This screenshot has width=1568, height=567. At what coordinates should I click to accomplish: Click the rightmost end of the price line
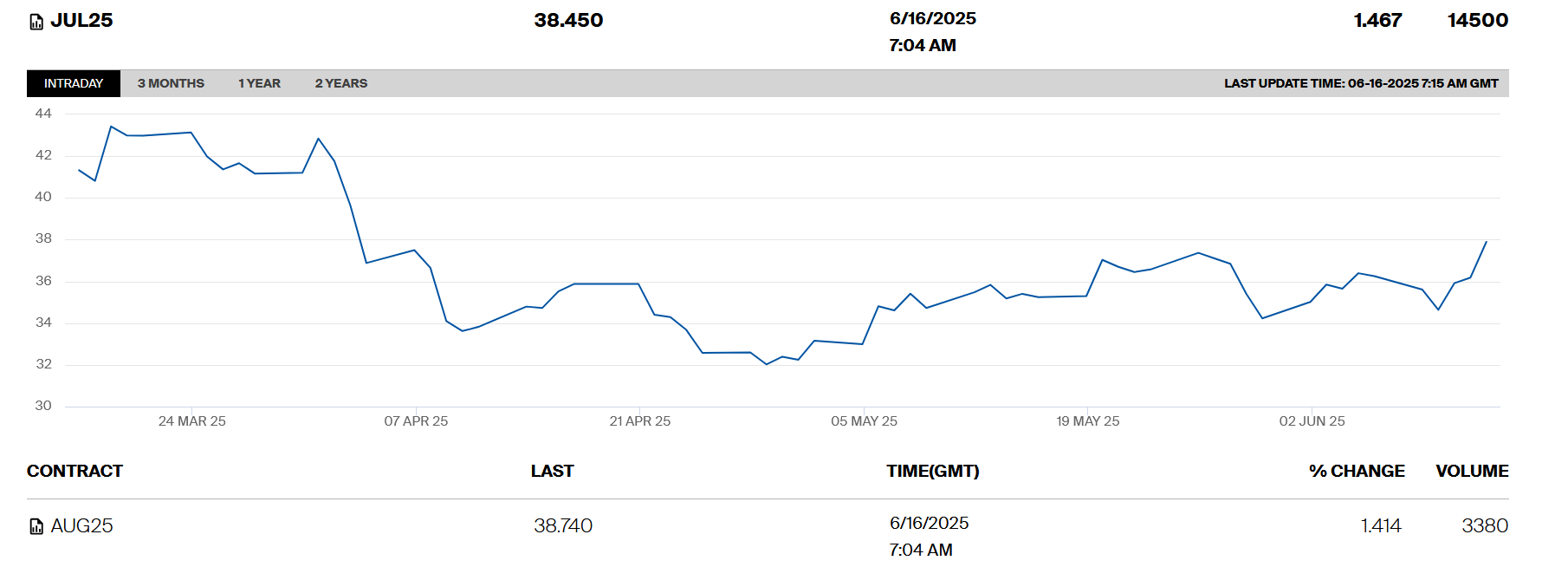[1486, 242]
